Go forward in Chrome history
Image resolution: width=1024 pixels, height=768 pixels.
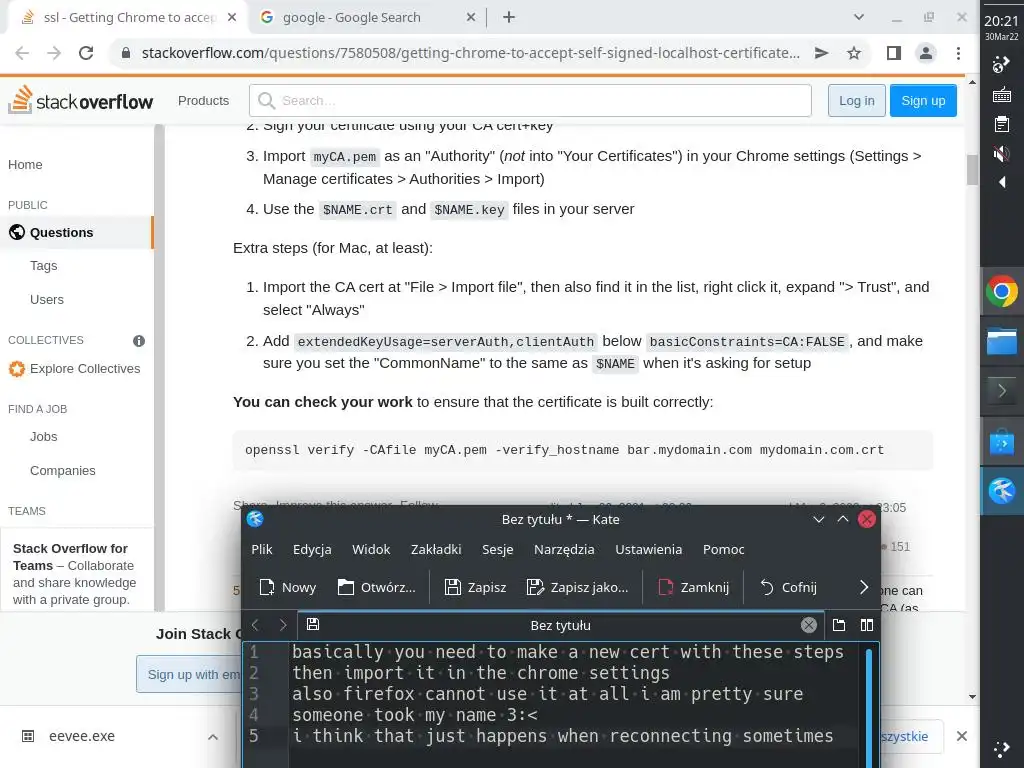point(54,53)
